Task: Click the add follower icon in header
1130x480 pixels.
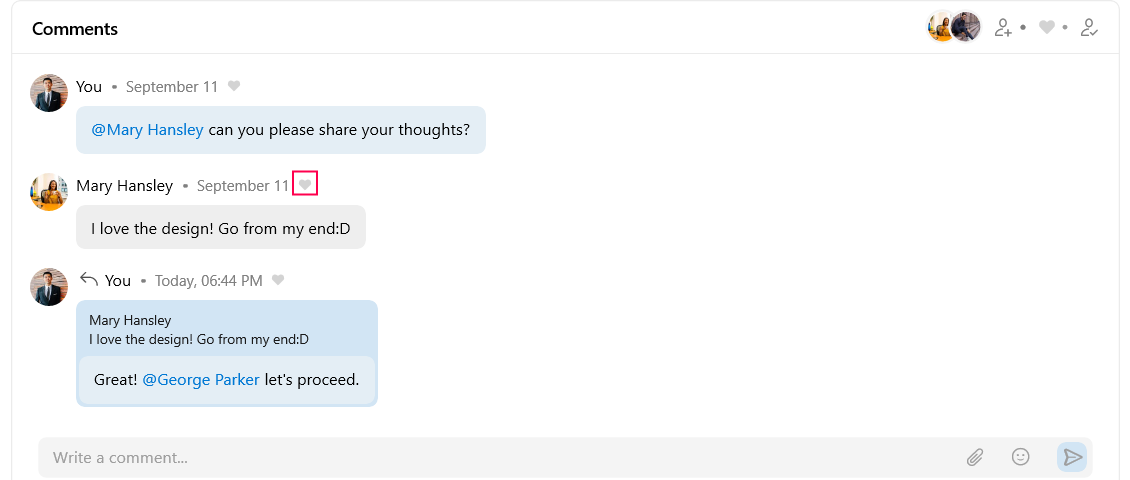Action: click(1004, 28)
